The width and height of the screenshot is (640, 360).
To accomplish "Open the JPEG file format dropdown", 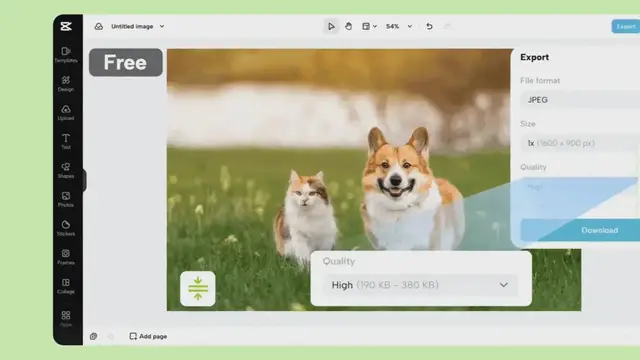I will (x=580, y=100).
